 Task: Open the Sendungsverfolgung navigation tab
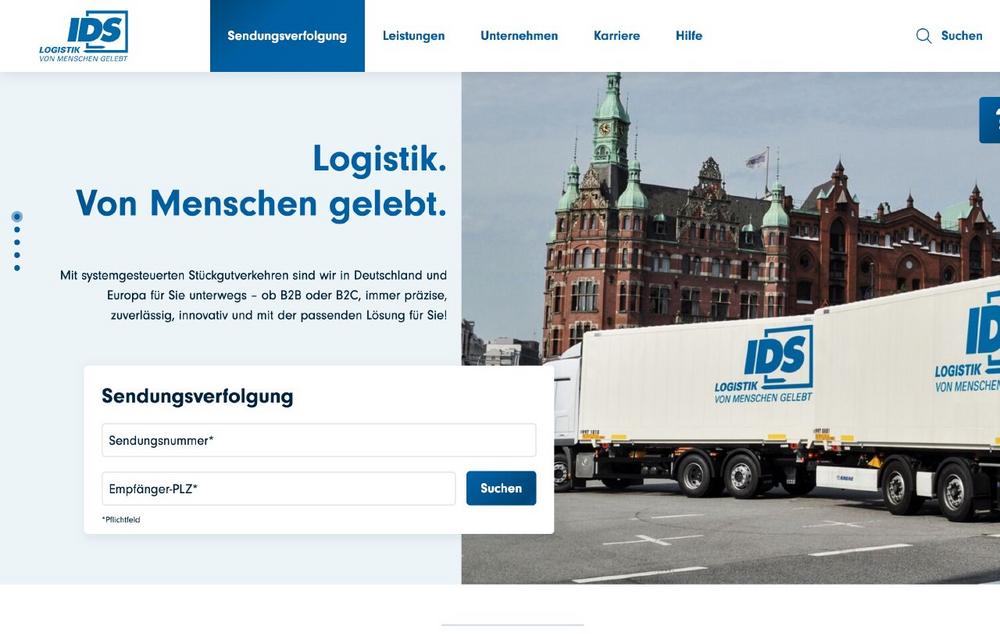[287, 36]
